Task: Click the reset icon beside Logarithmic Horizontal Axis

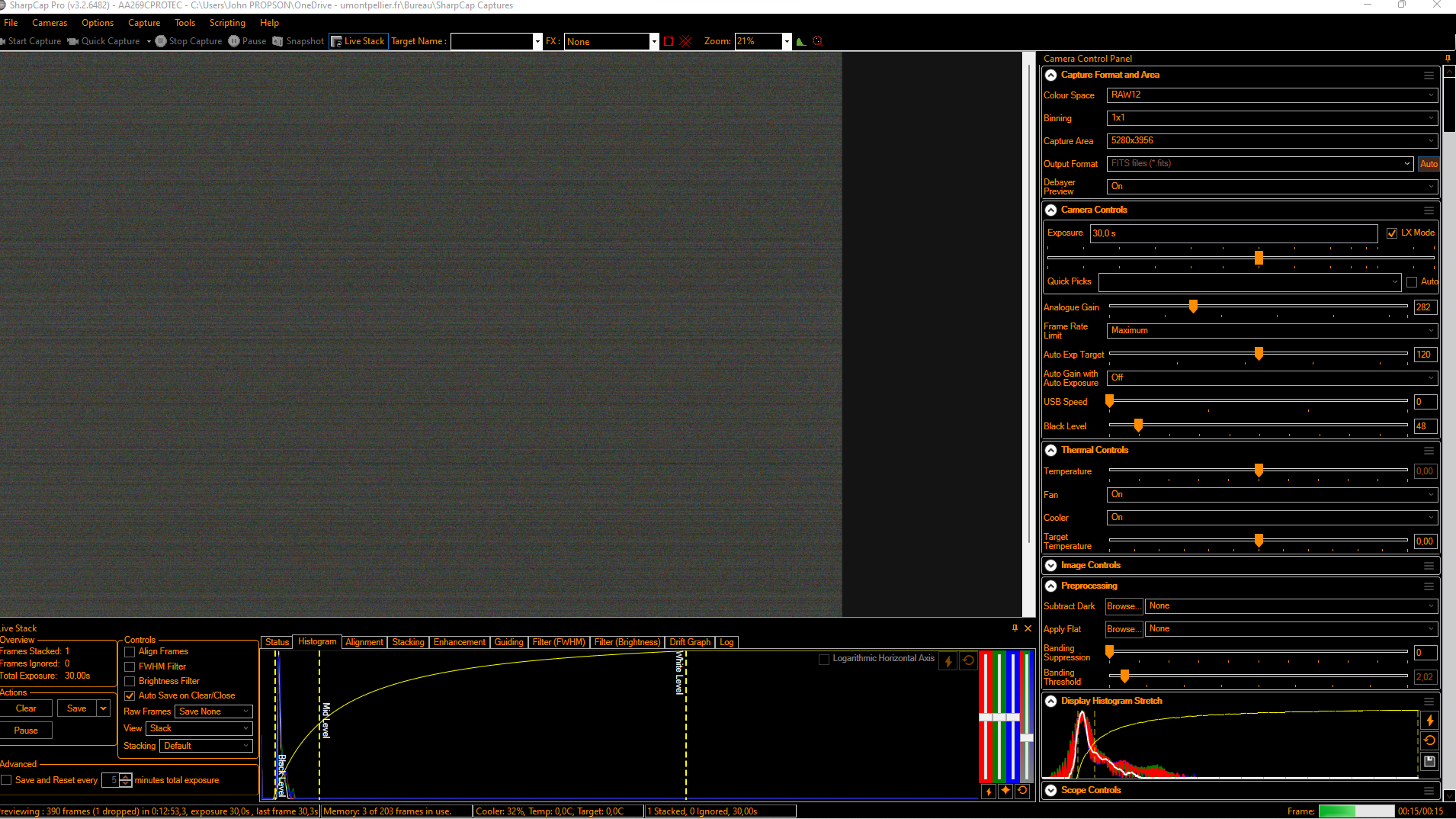Action: (968, 660)
